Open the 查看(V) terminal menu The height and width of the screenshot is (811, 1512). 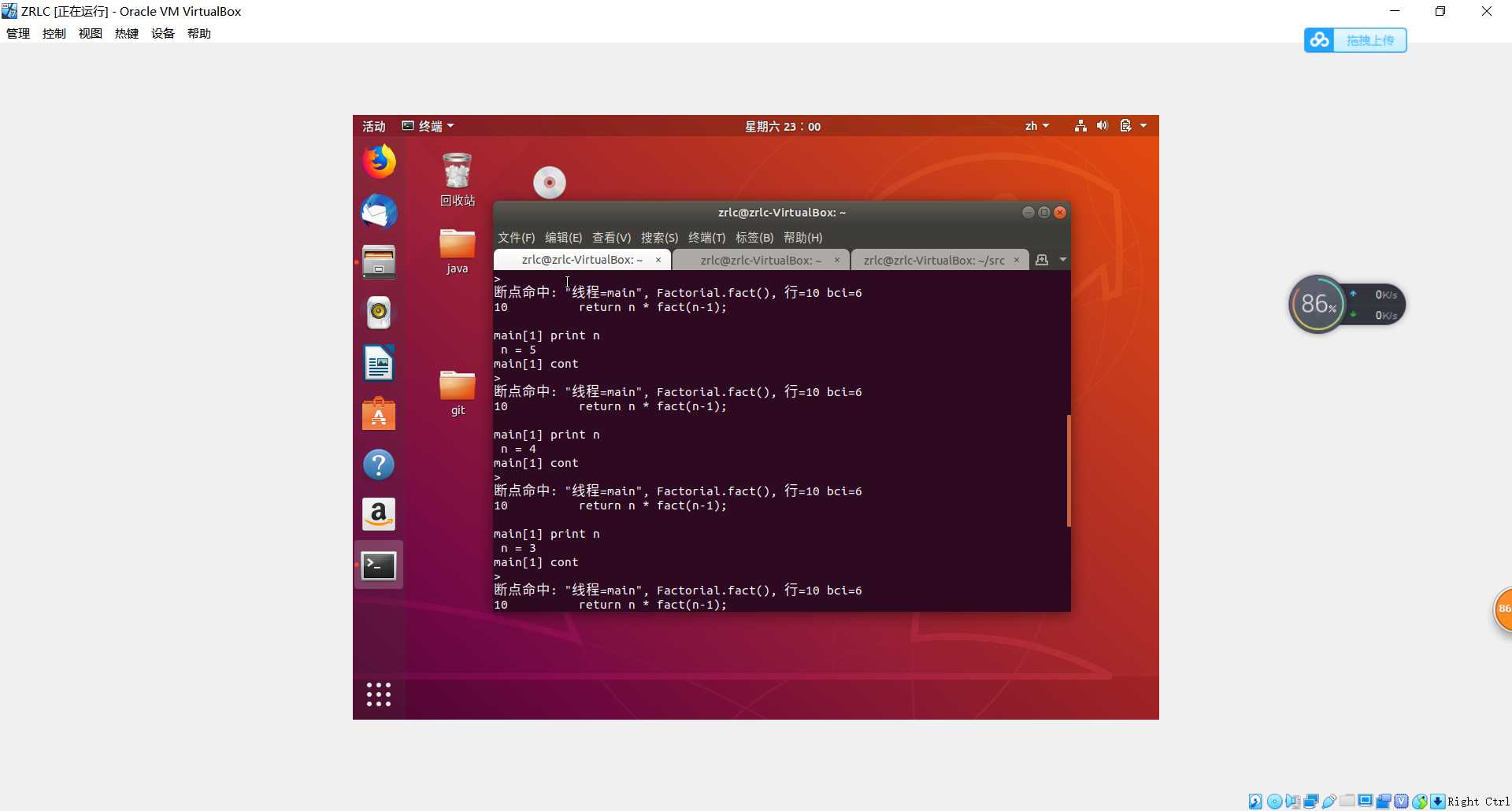[x=611, y=238]
